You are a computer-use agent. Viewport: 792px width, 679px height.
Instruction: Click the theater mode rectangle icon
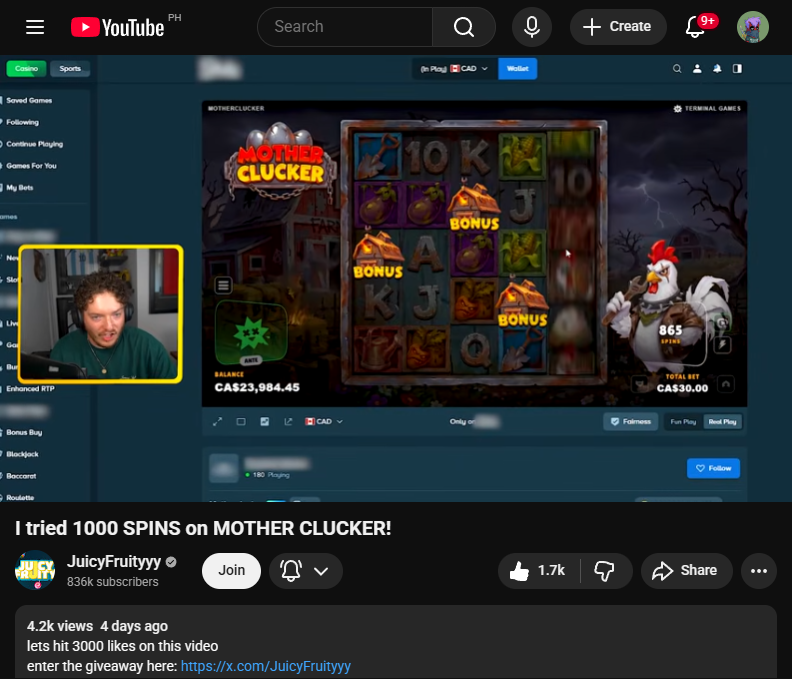241,421
